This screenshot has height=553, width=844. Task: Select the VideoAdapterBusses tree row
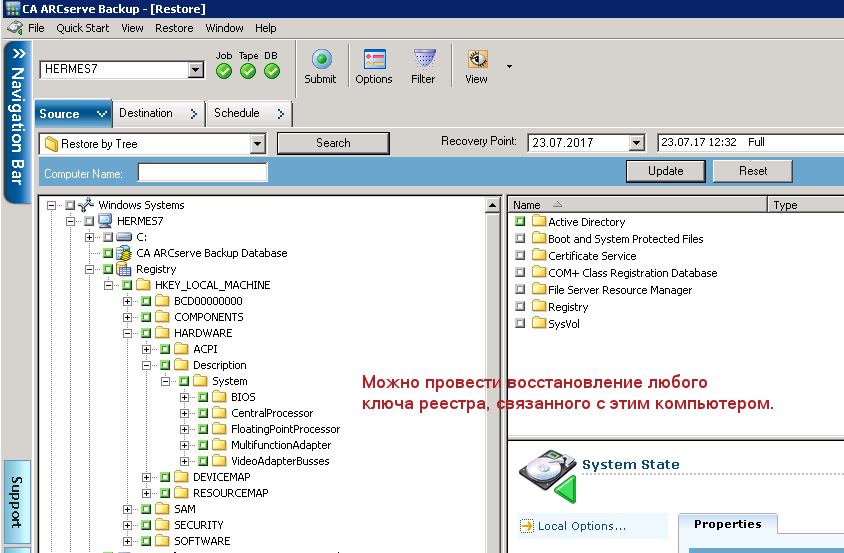(280, 461)
